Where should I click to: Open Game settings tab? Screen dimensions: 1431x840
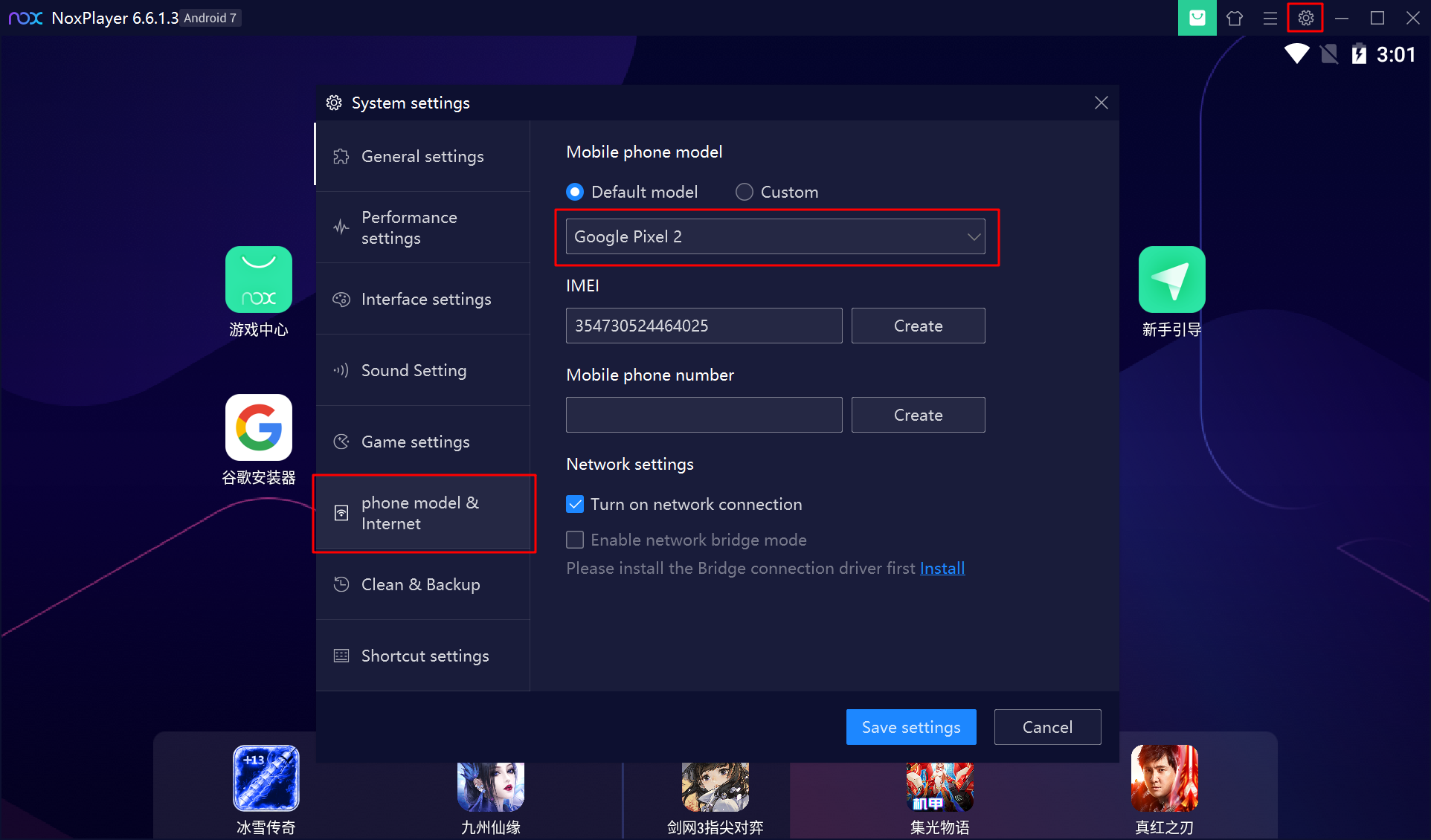pyautogui.click(x=422, y=442)
